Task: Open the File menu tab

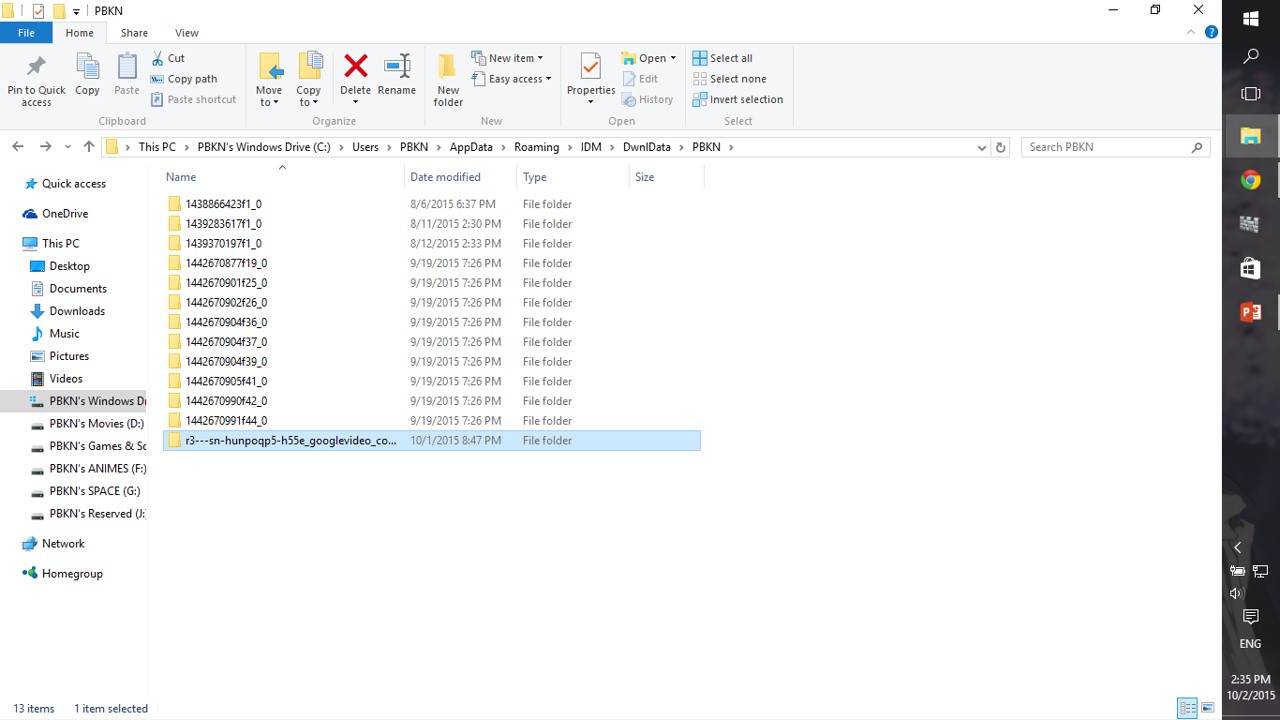Action: click(x=26, y=33)
